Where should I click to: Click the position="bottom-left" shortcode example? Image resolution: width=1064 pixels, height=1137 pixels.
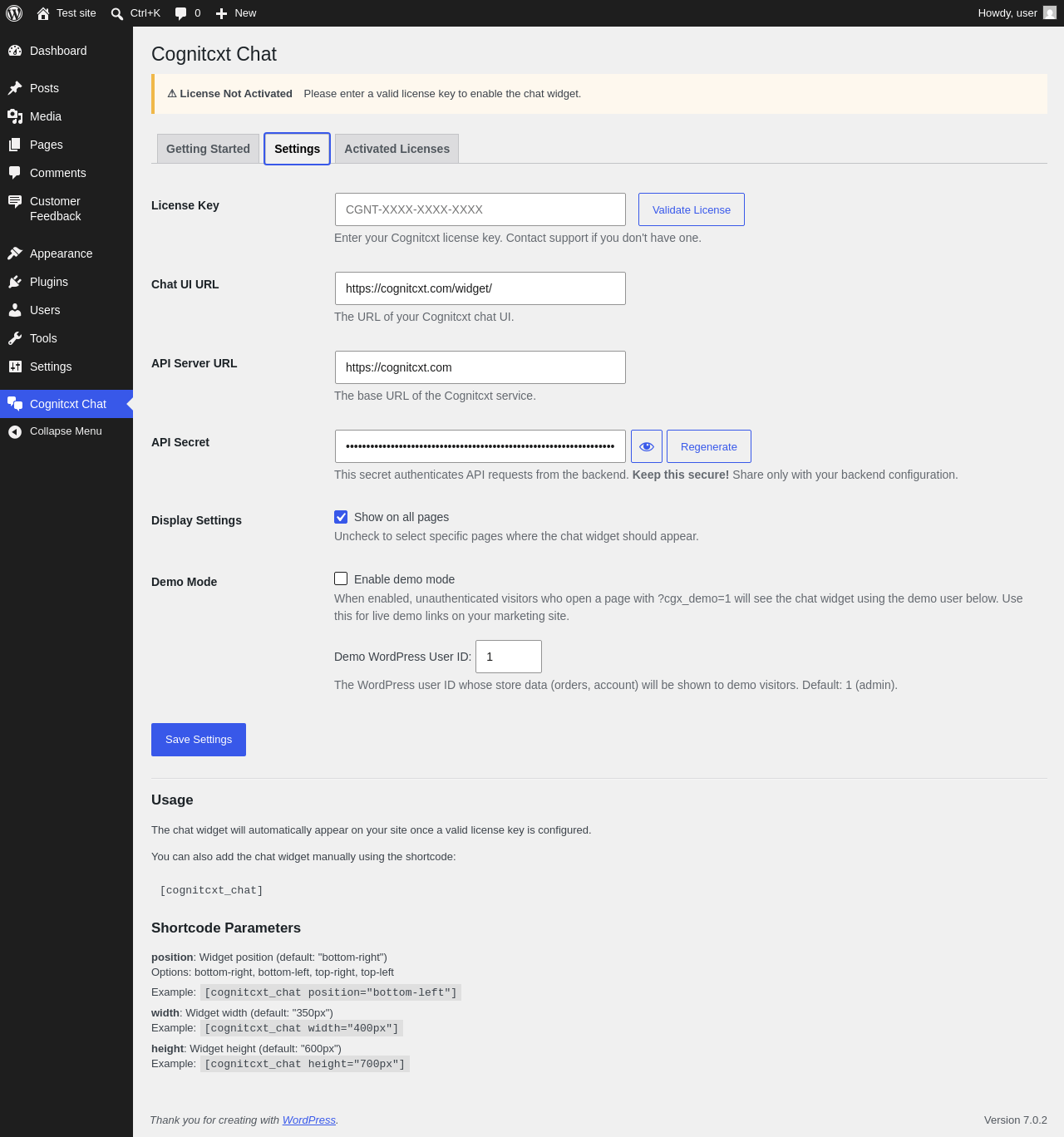[x=331, y=992]
